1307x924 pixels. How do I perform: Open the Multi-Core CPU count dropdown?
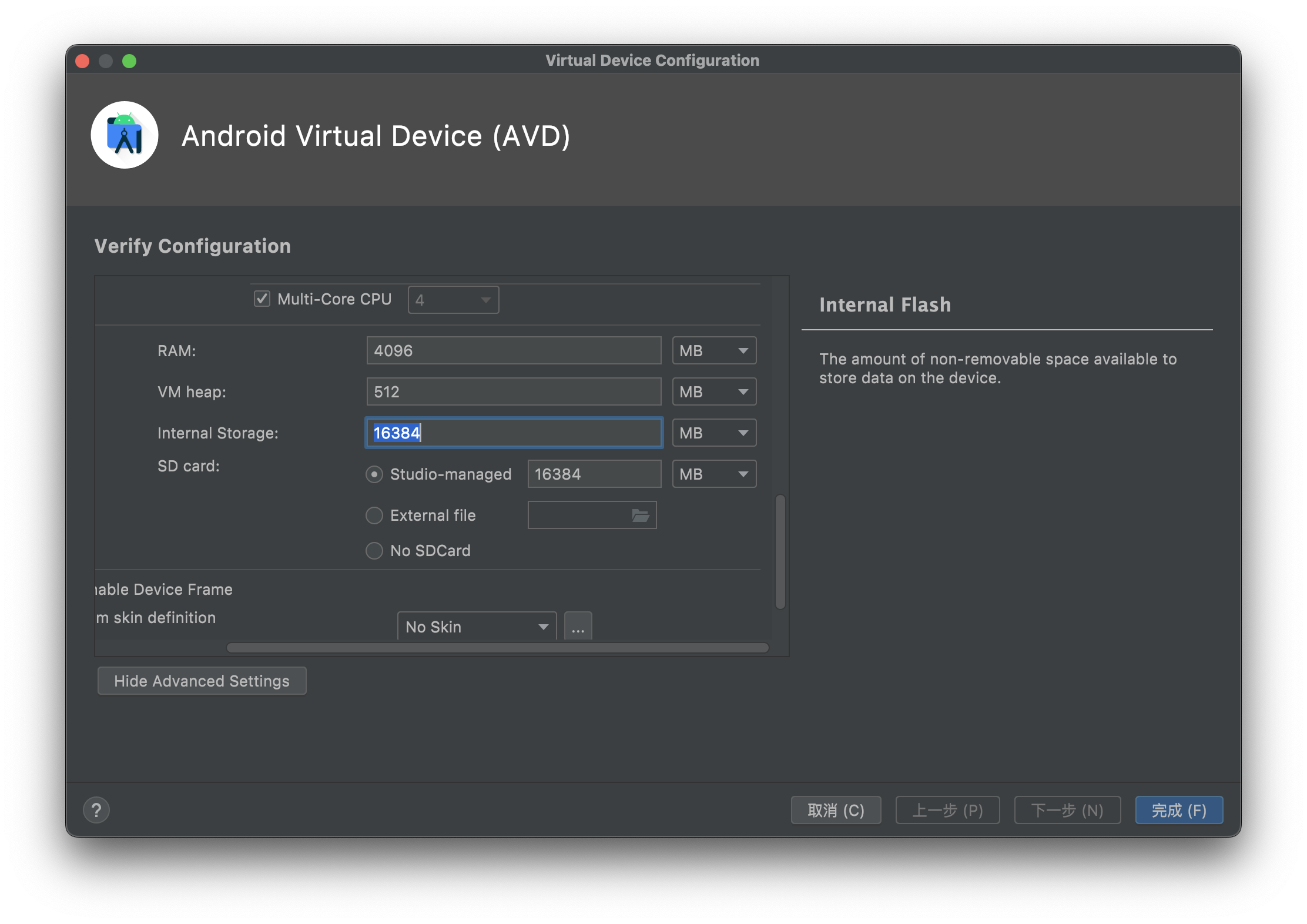click(453, 300)
